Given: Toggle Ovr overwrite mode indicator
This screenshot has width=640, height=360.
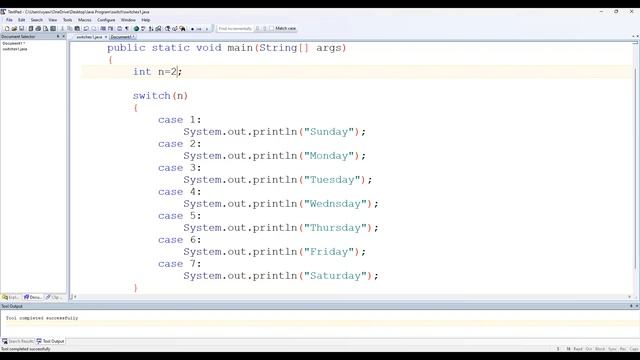Looking at the screenshot, I should [x=589, y=349].
